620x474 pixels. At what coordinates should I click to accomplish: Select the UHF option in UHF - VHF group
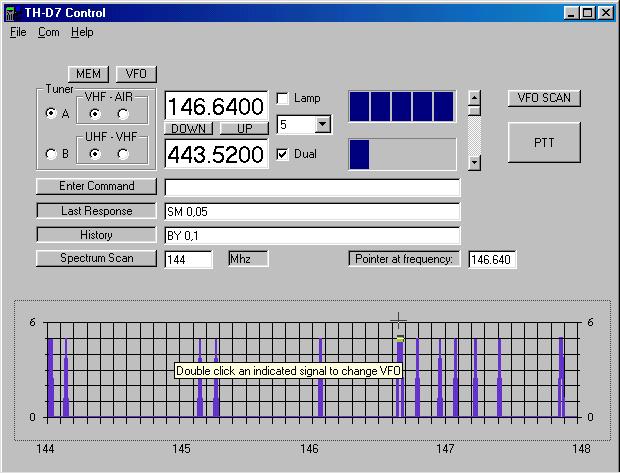[95, 154]
